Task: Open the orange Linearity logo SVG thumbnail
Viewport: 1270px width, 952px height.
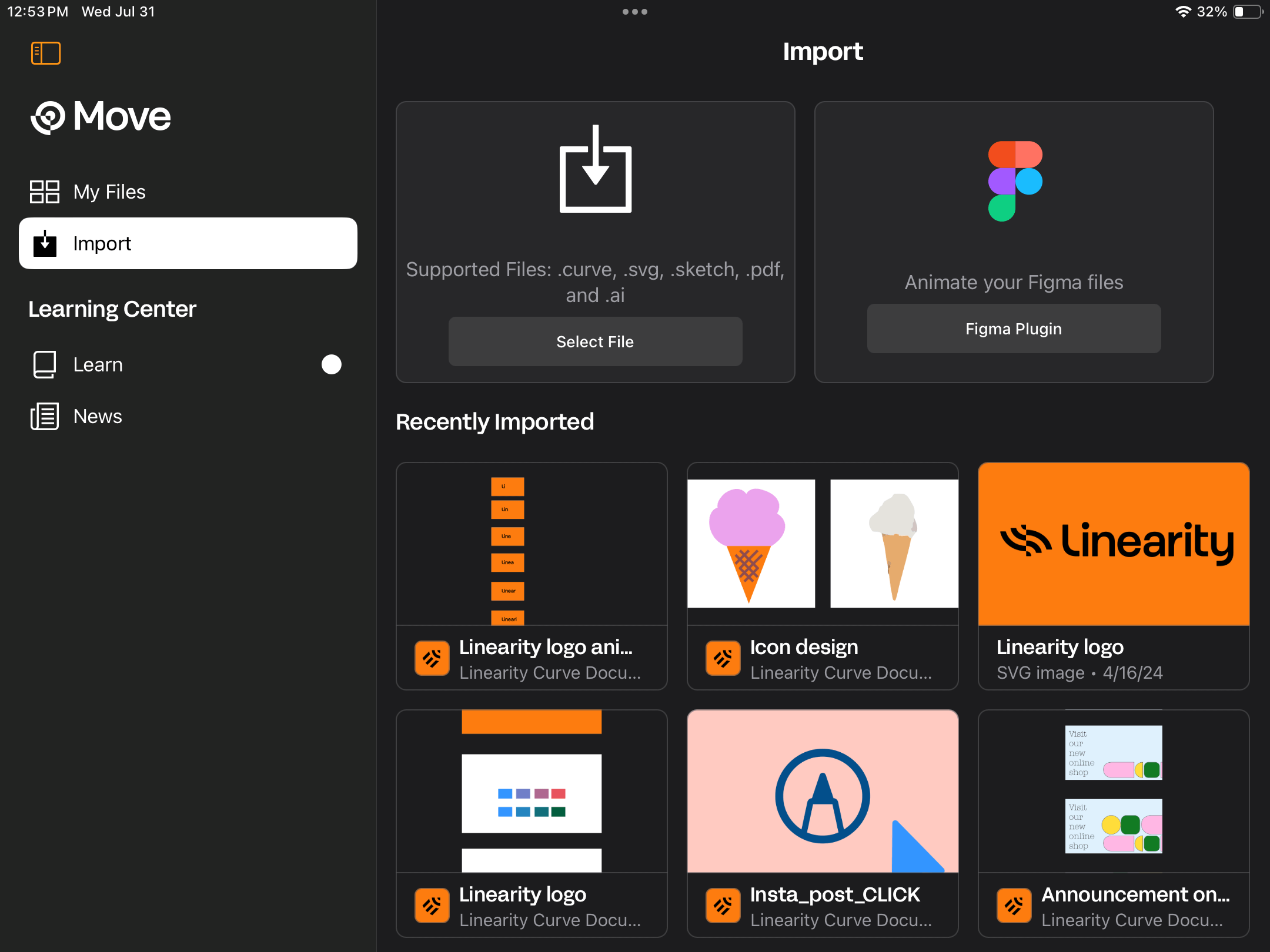Action: [x=1114, y=544]
